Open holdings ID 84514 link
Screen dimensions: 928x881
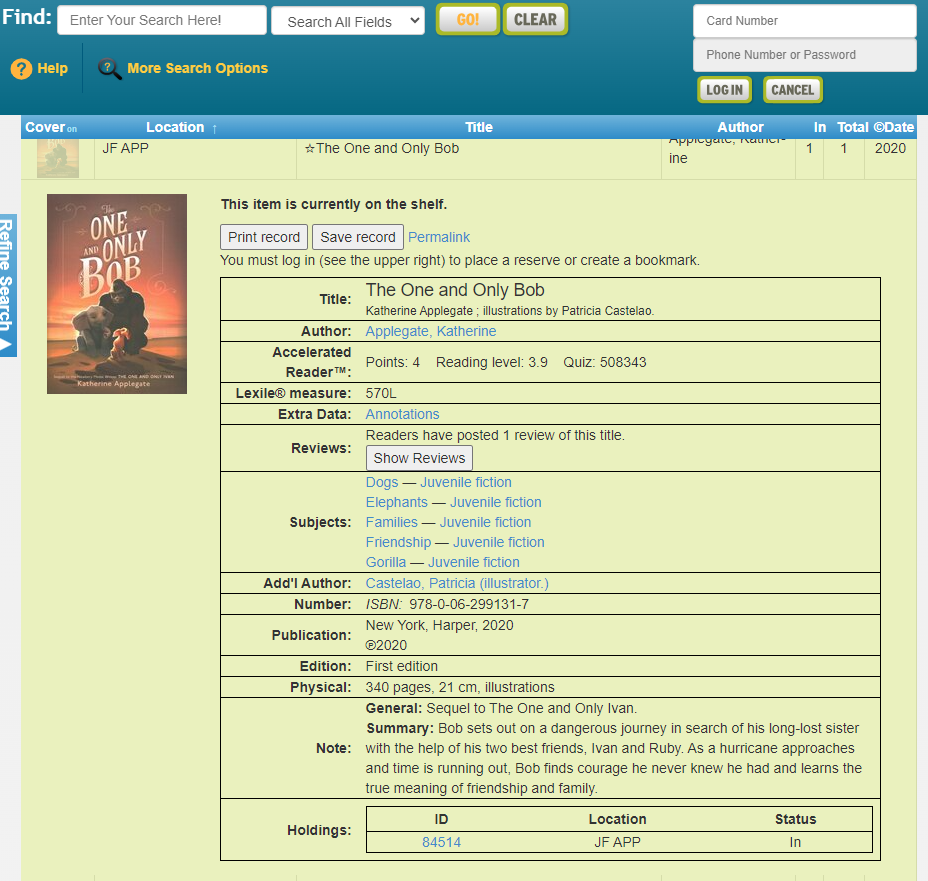[442, 843]
